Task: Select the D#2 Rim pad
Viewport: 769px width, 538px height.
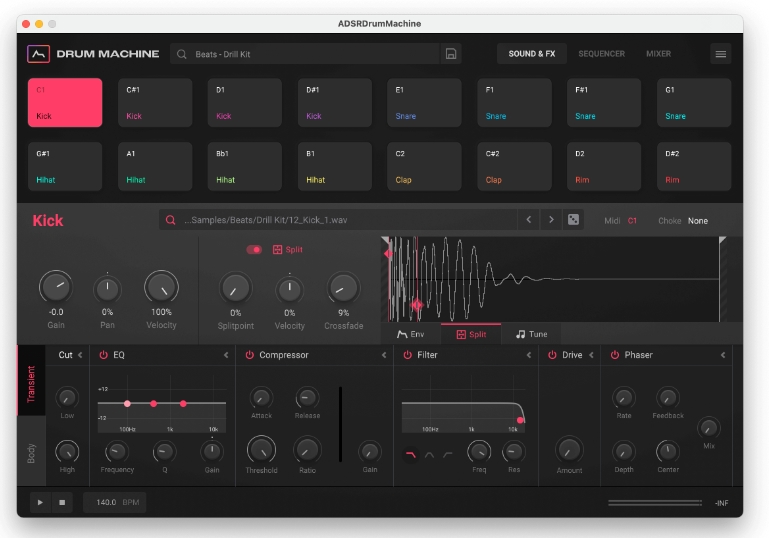Action: 694,166
